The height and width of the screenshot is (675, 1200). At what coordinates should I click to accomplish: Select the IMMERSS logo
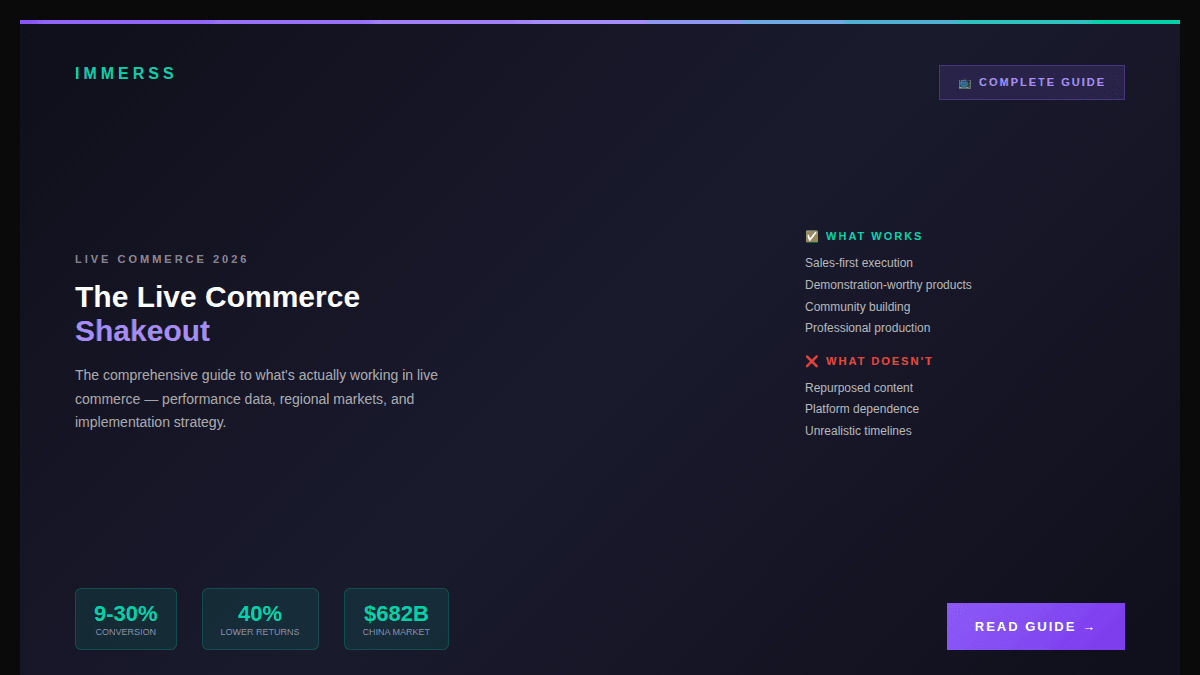125,73
